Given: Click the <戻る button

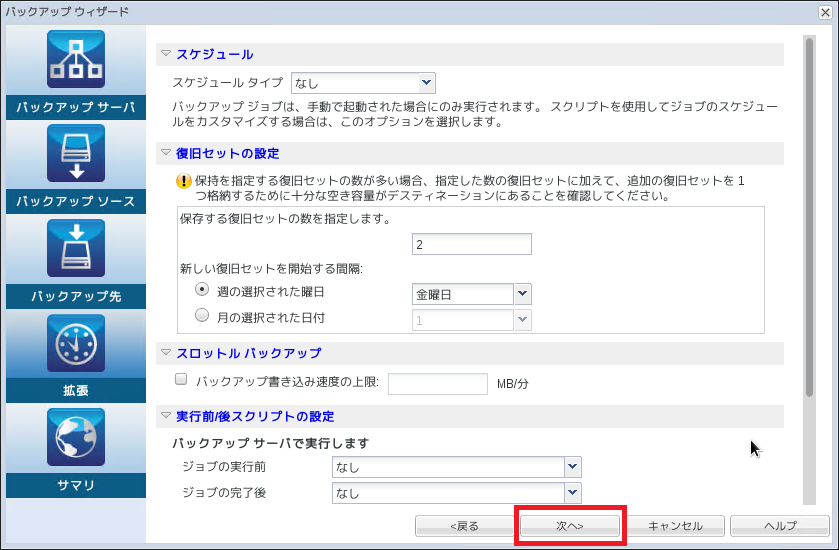Looking at the screenshot, I should [464, 526].
